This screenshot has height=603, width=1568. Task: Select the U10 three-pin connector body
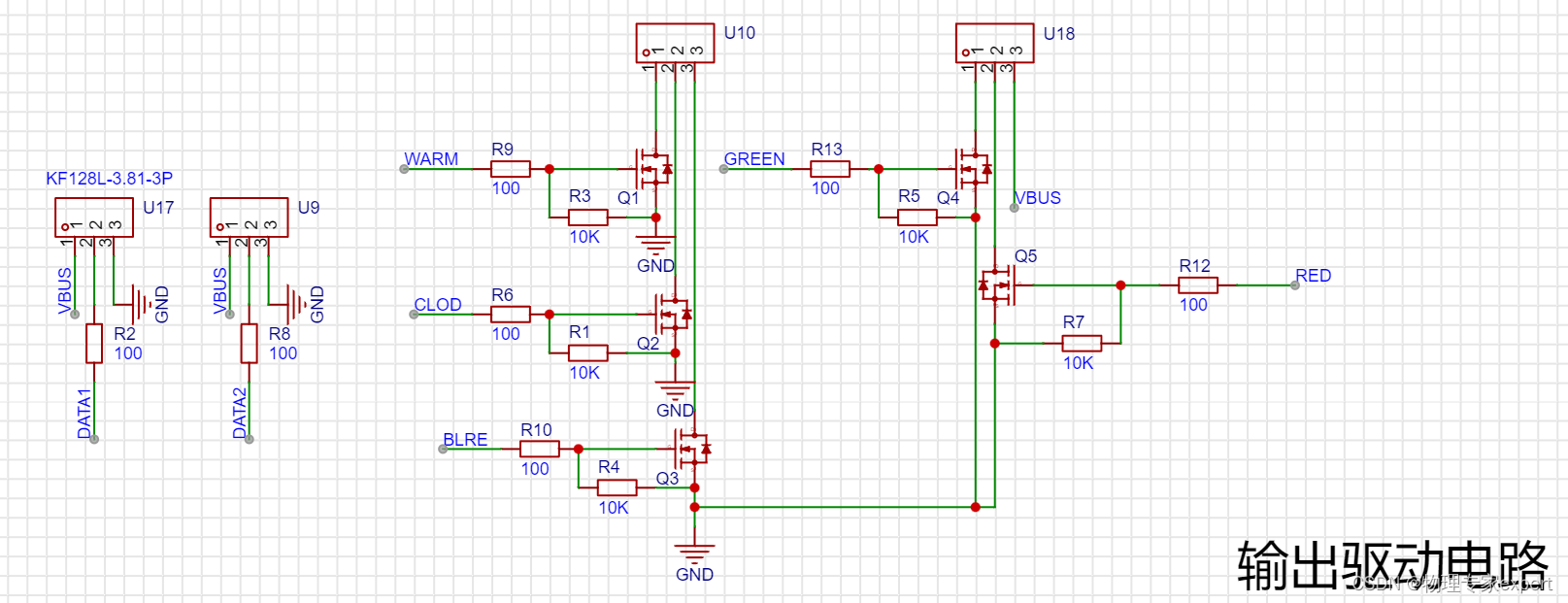pyautogui.click(x=675, y=44)
